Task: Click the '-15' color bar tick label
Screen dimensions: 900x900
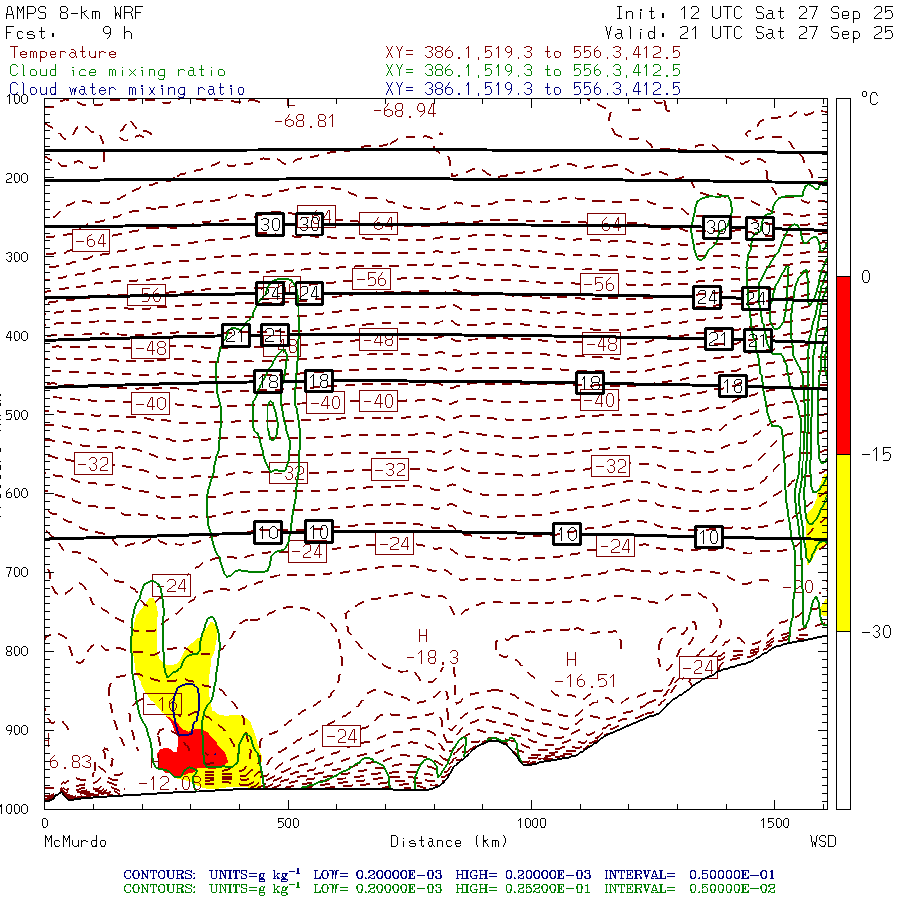Action: pyautogui.click(x=876, y=455)
